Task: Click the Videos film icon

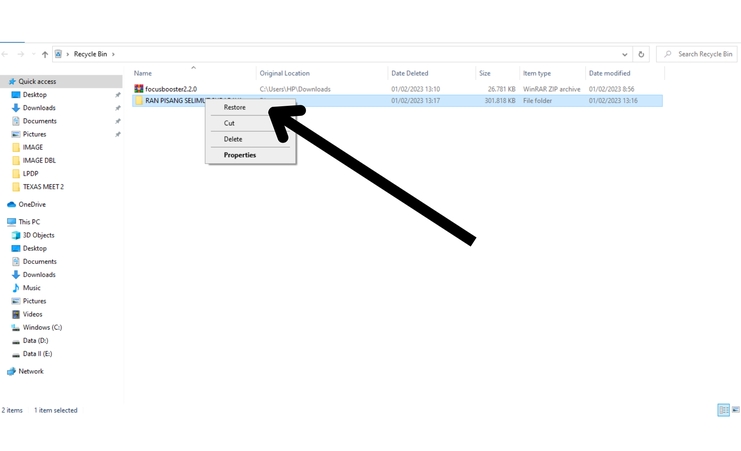Action: [16, 314]
